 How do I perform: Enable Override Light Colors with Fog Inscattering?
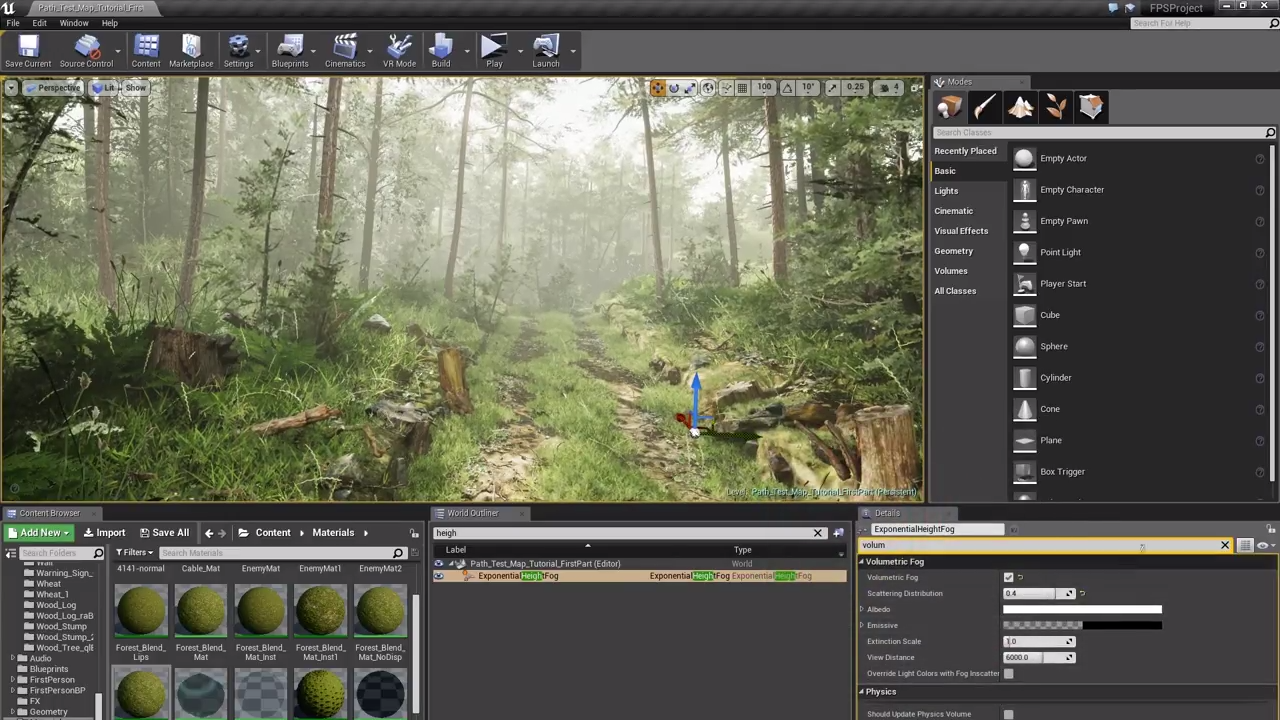[1008, 673]
